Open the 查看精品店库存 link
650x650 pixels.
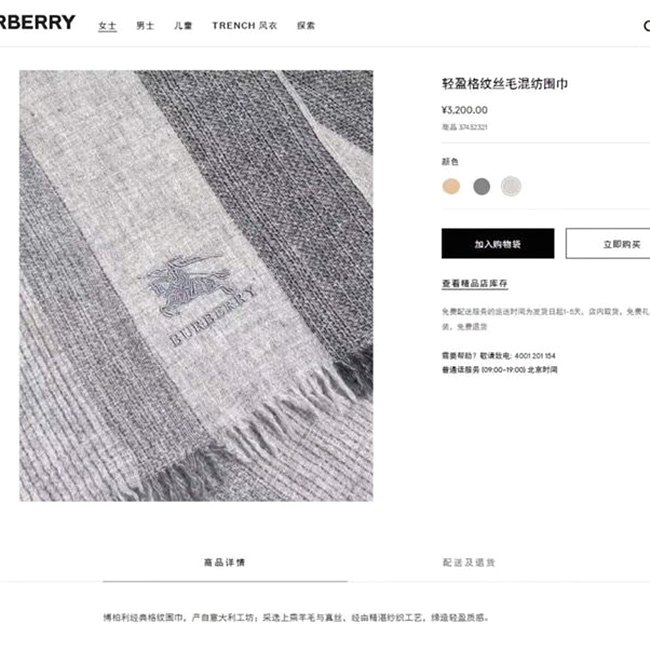pyautogui.click(x=475, y=284)
